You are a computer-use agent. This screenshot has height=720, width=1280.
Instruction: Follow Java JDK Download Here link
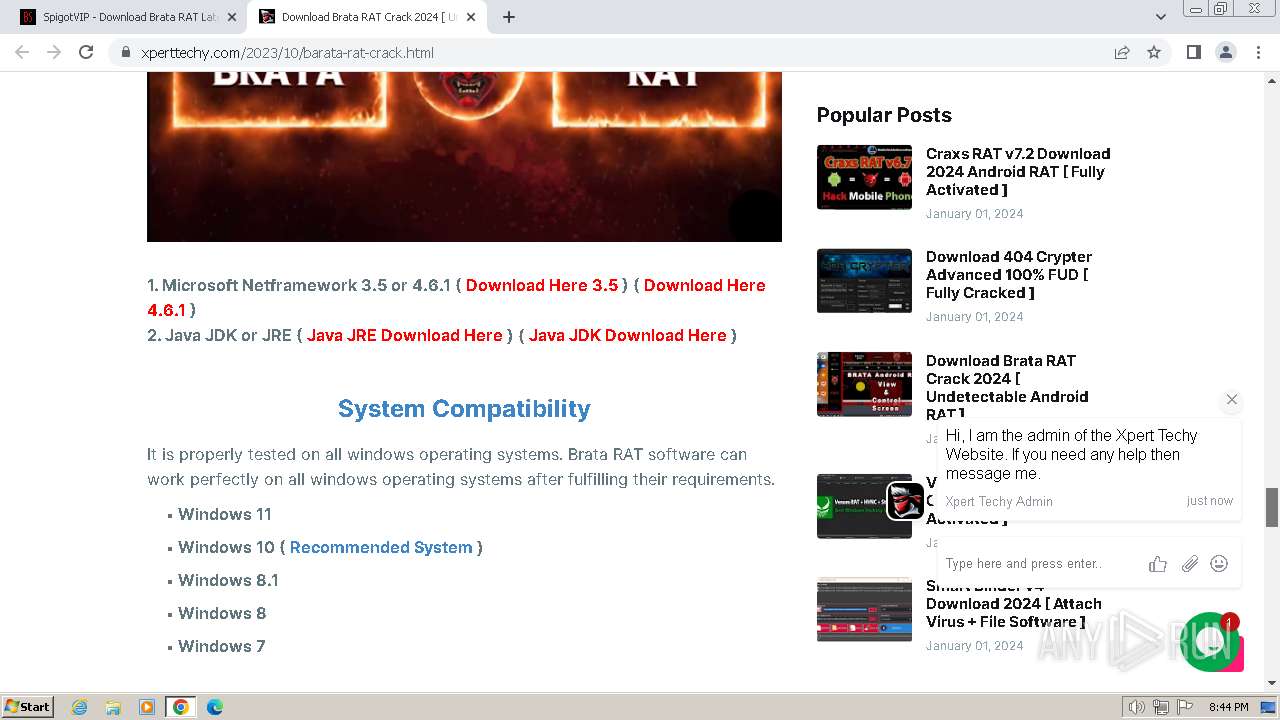[x=627, y=335]
